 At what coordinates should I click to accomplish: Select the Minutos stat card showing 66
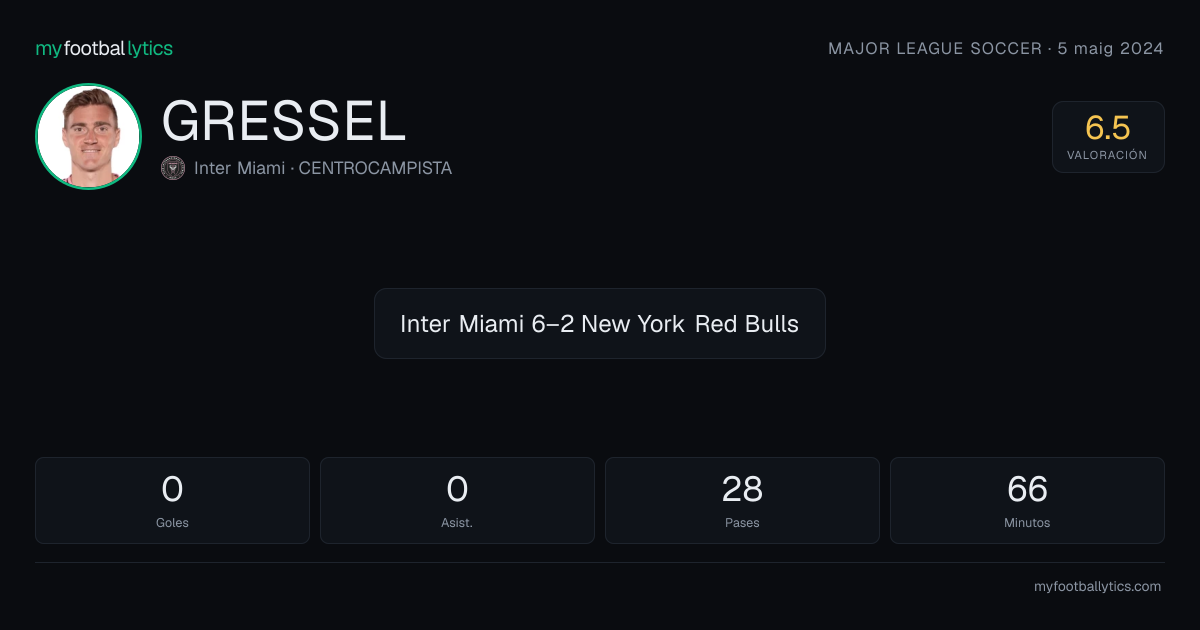pyautogui.click(x=1027, y=500)
